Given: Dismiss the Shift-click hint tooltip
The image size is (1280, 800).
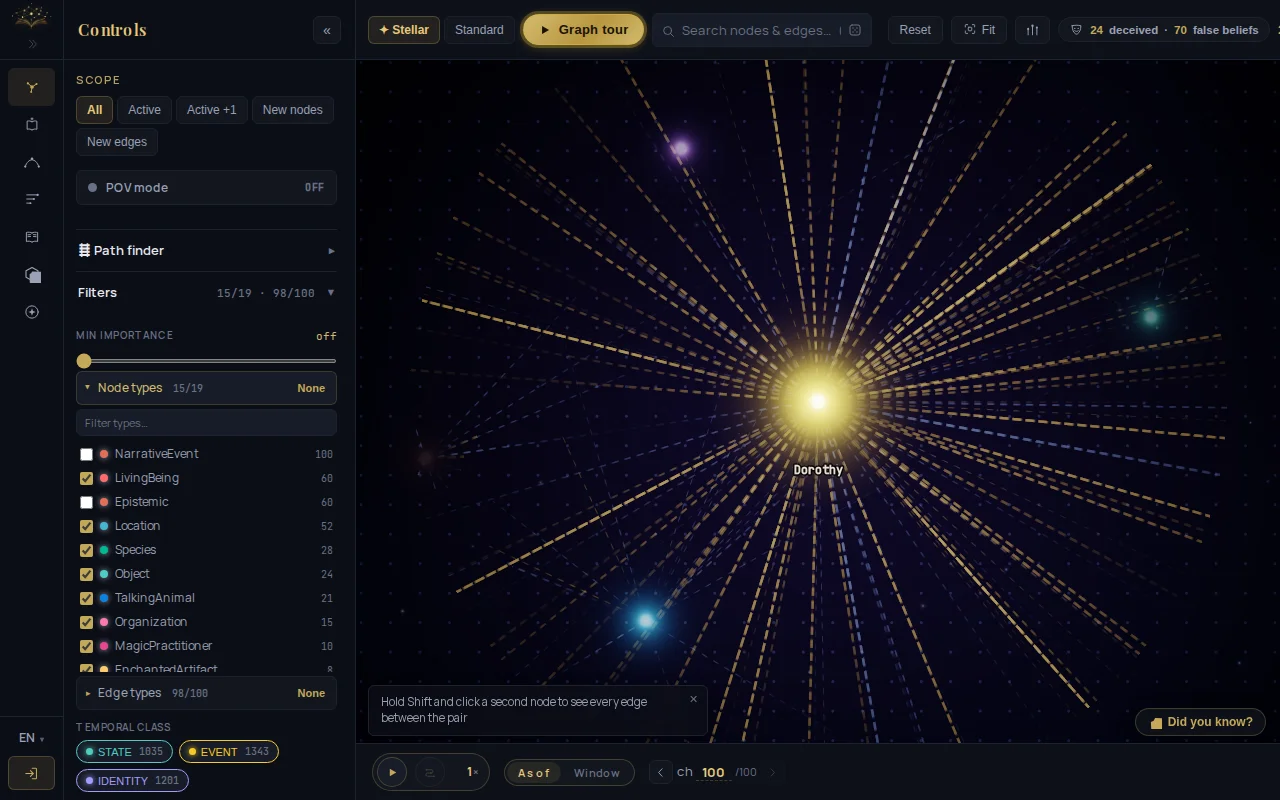Looking at the screenshot, I should tap(693, 699).
